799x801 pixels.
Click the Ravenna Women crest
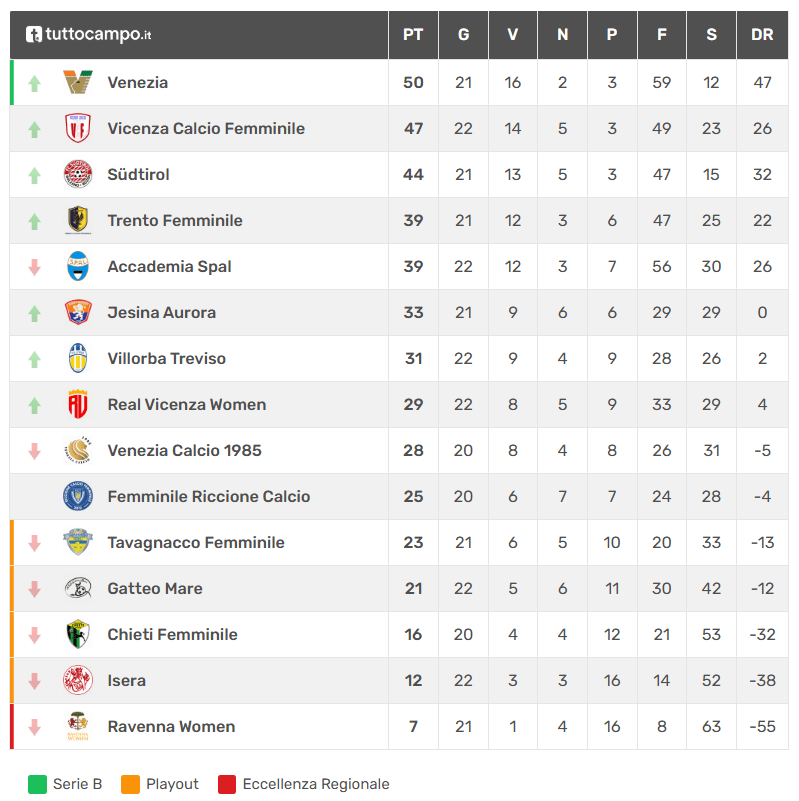coord(78,726)
